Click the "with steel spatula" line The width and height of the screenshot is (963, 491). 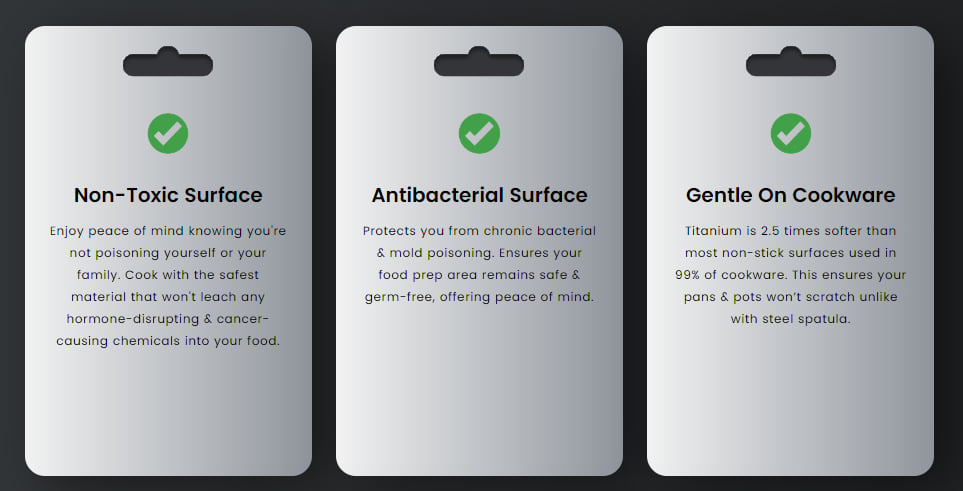790,319
